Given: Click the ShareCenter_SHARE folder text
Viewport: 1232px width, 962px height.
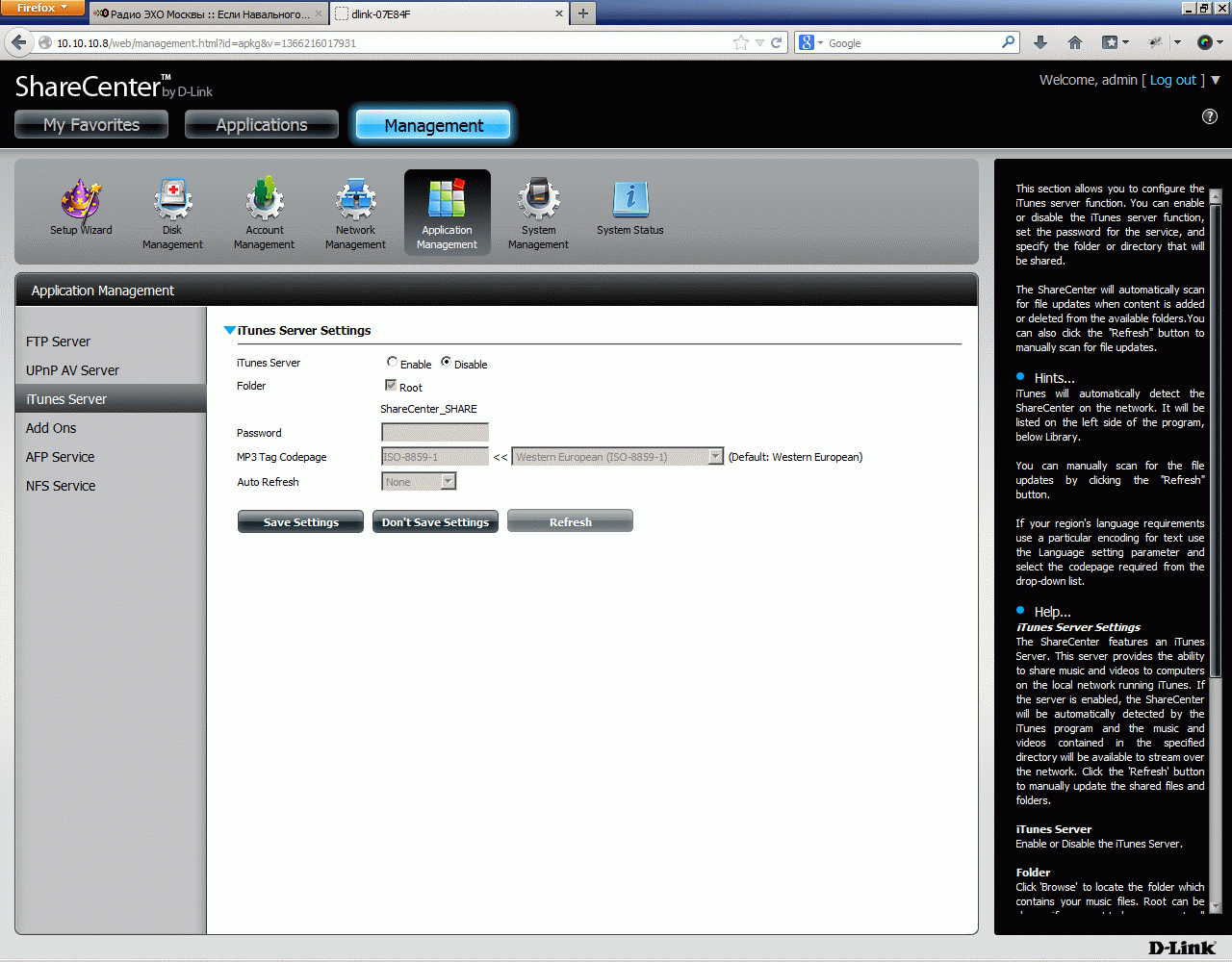Looking at the screenshot, I should pyautogui.click(x=428, y=409).
